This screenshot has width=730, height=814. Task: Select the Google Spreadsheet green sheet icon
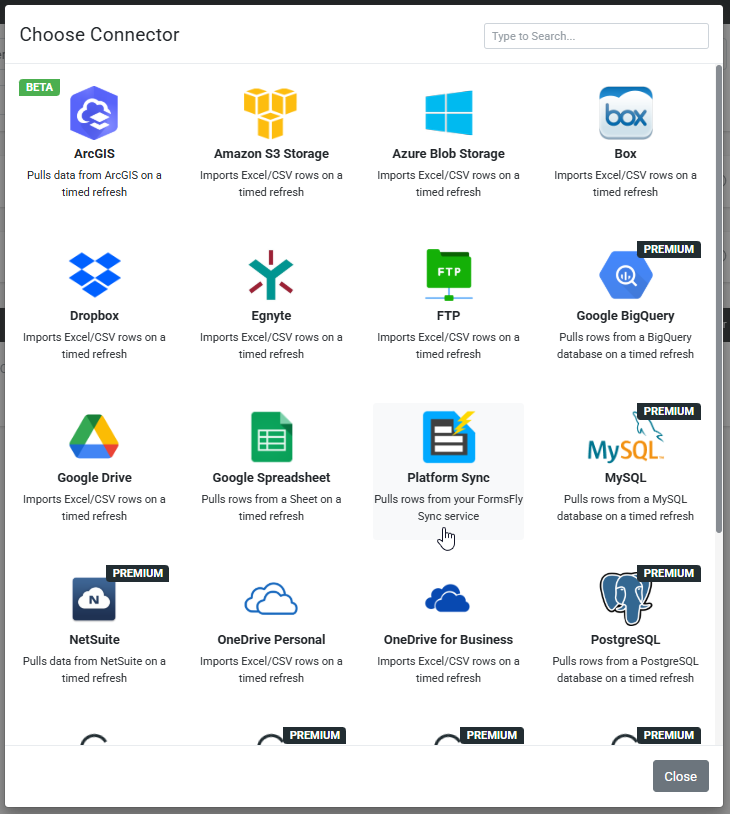(272, 437)
